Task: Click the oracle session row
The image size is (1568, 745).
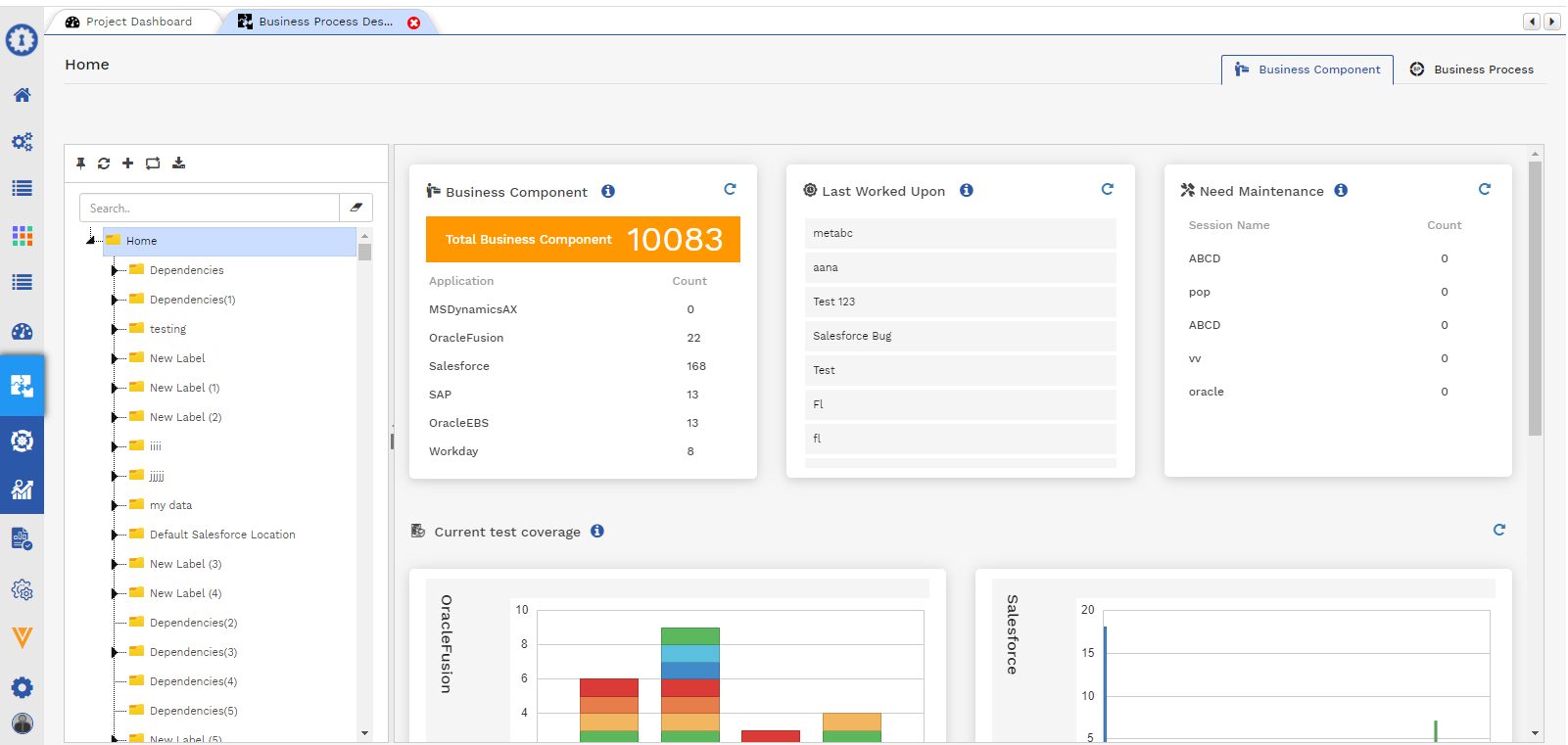Action: point(1337,392)
